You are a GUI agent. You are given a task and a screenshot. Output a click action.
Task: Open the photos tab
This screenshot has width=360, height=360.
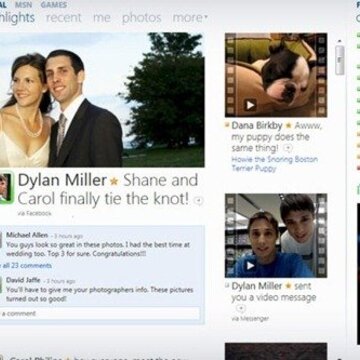click(x=142, y=18)
